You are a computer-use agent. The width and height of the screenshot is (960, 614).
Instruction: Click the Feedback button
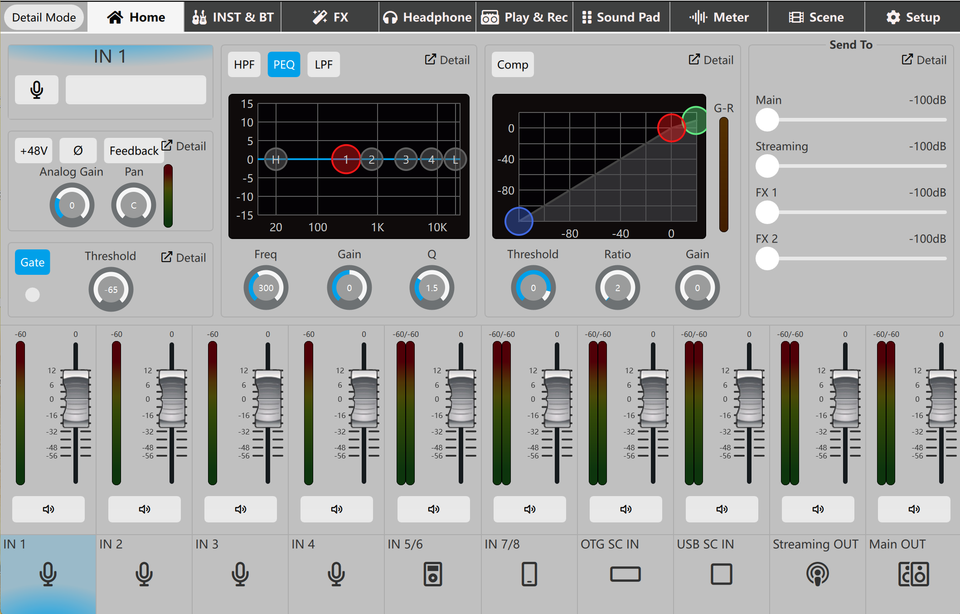tap(134, 151)
